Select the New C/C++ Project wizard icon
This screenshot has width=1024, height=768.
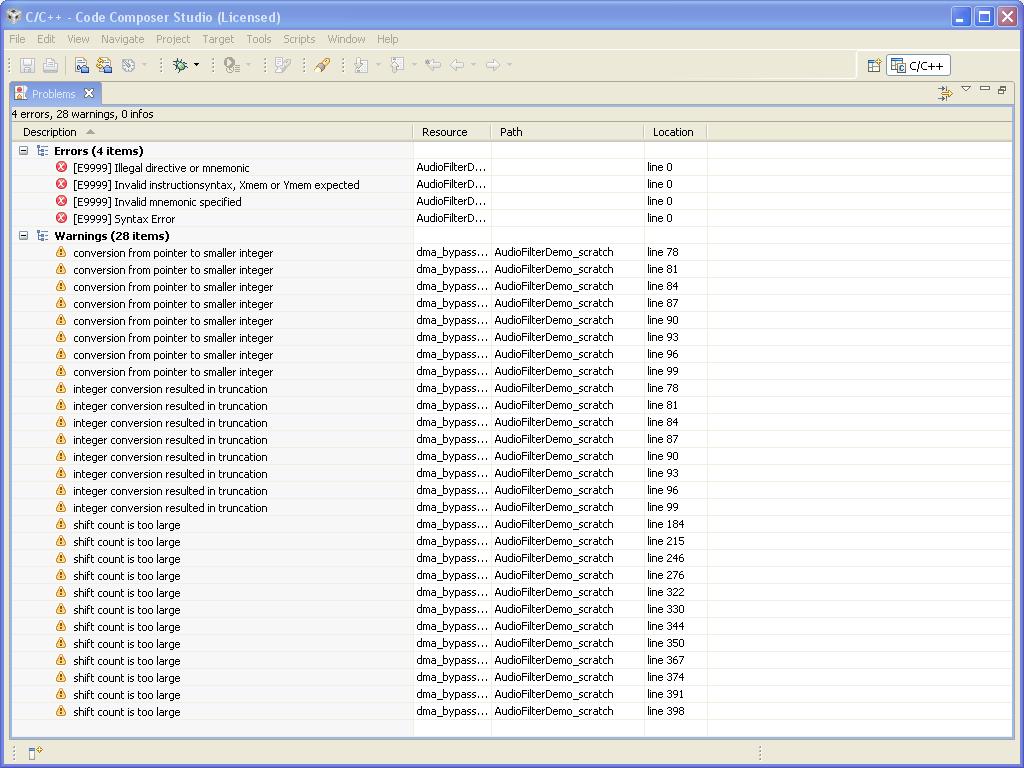(81, 65)
